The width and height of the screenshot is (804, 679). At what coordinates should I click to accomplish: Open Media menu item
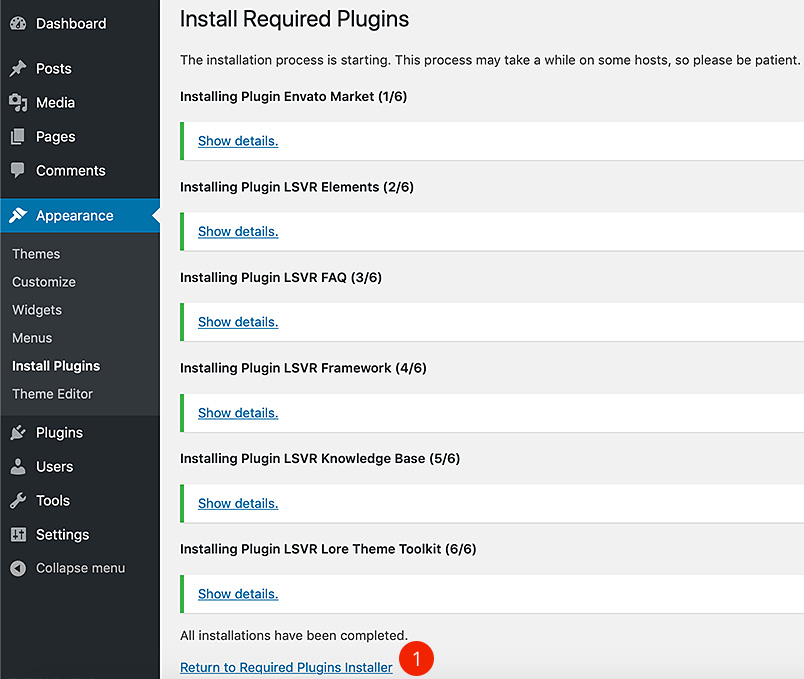80,103
